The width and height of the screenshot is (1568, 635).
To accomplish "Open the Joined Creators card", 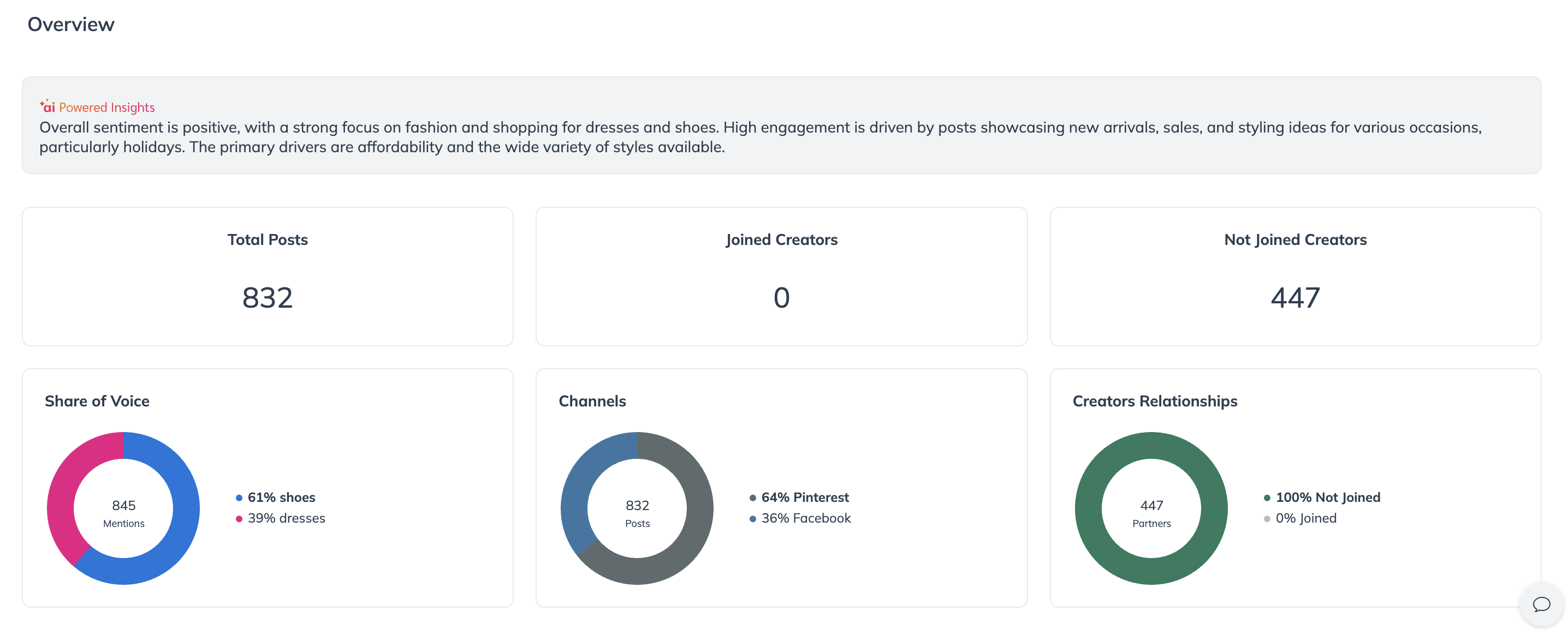I will 781,276.
